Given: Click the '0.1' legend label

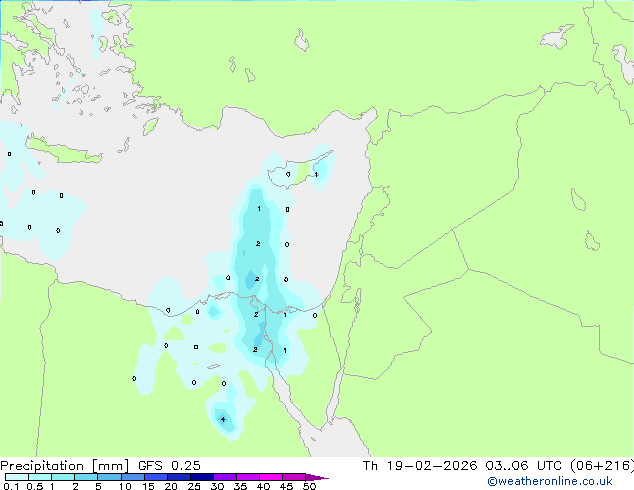Looking at the screenshot, I should [x=11, y=486].
